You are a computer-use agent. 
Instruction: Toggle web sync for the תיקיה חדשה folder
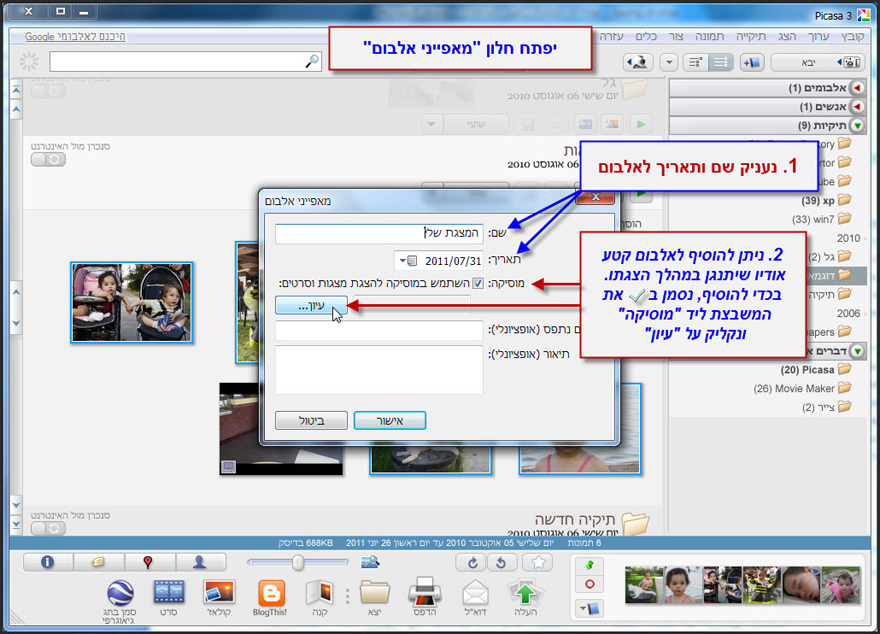click(48, 528)
